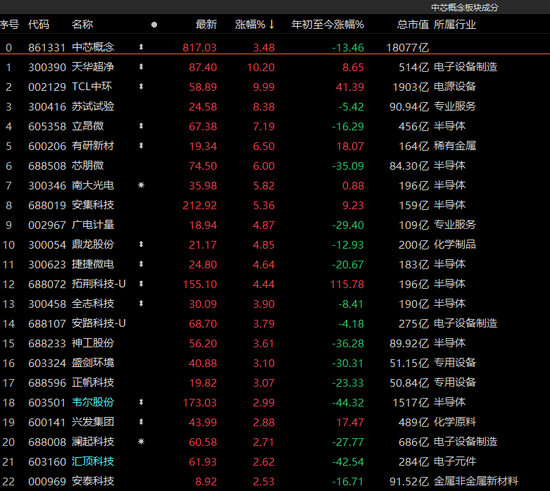Viewport: 550px width, 491px height.
Task: Select stock name 捷捷微电
Action: click(93, 264)
